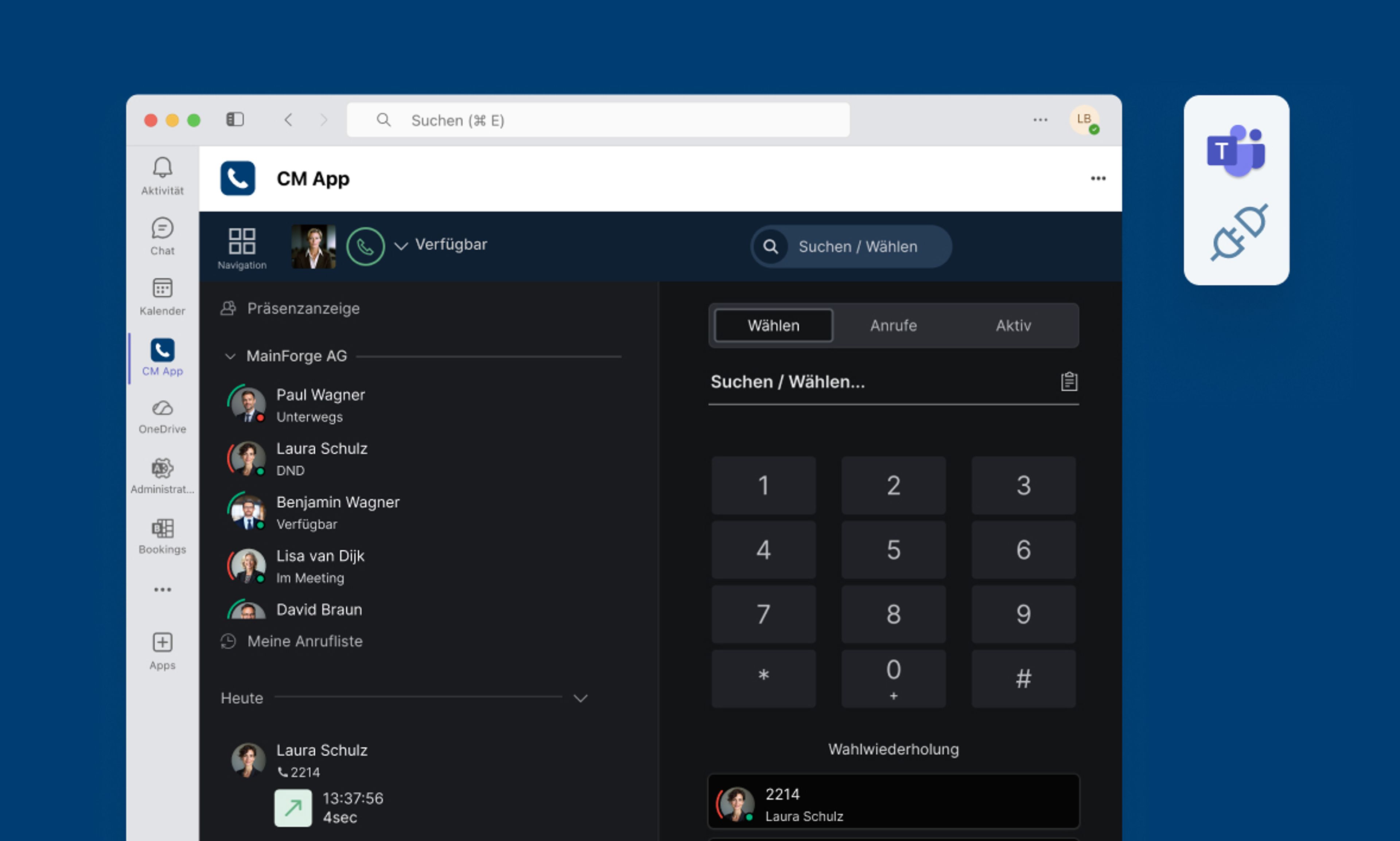The width and height of the screenshot is (1400, 841).
Task: Open settings ellipsis in title bar
Action: pyautogui.click(x=1040, y=120)
